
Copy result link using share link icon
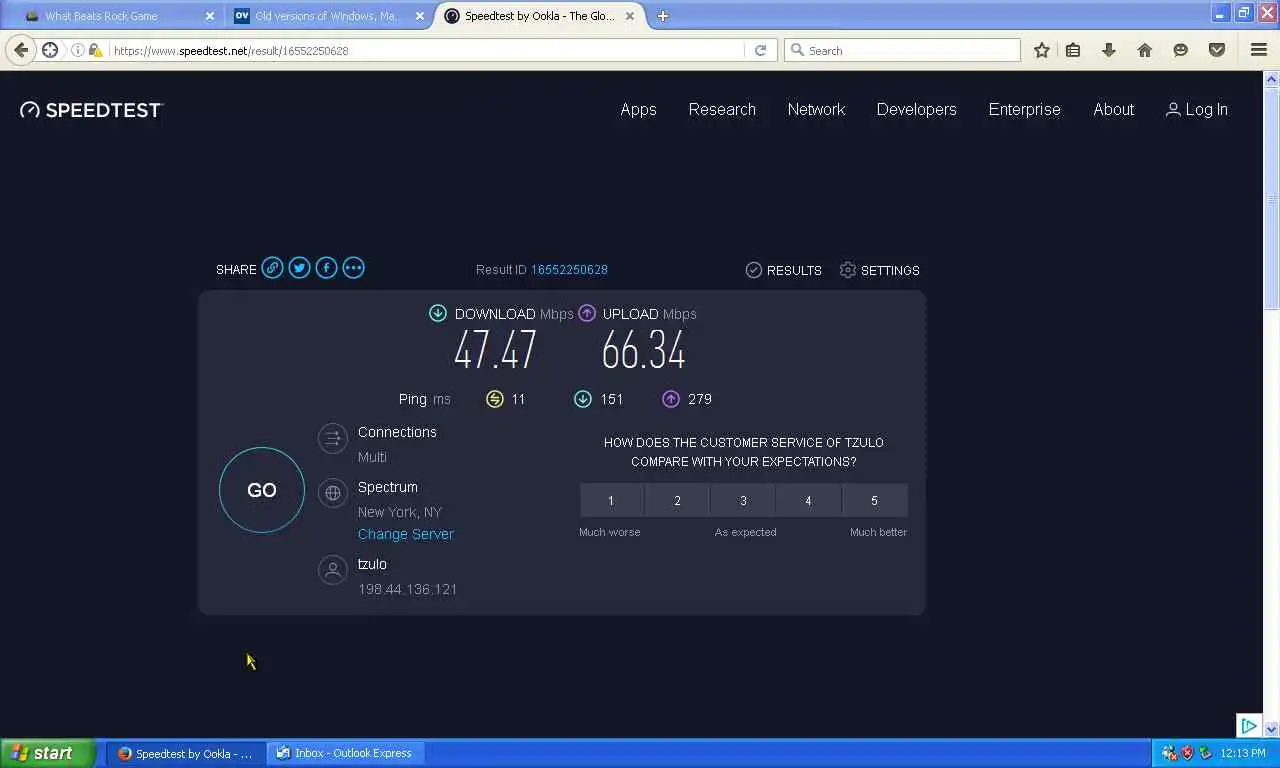tap(272, 268)
